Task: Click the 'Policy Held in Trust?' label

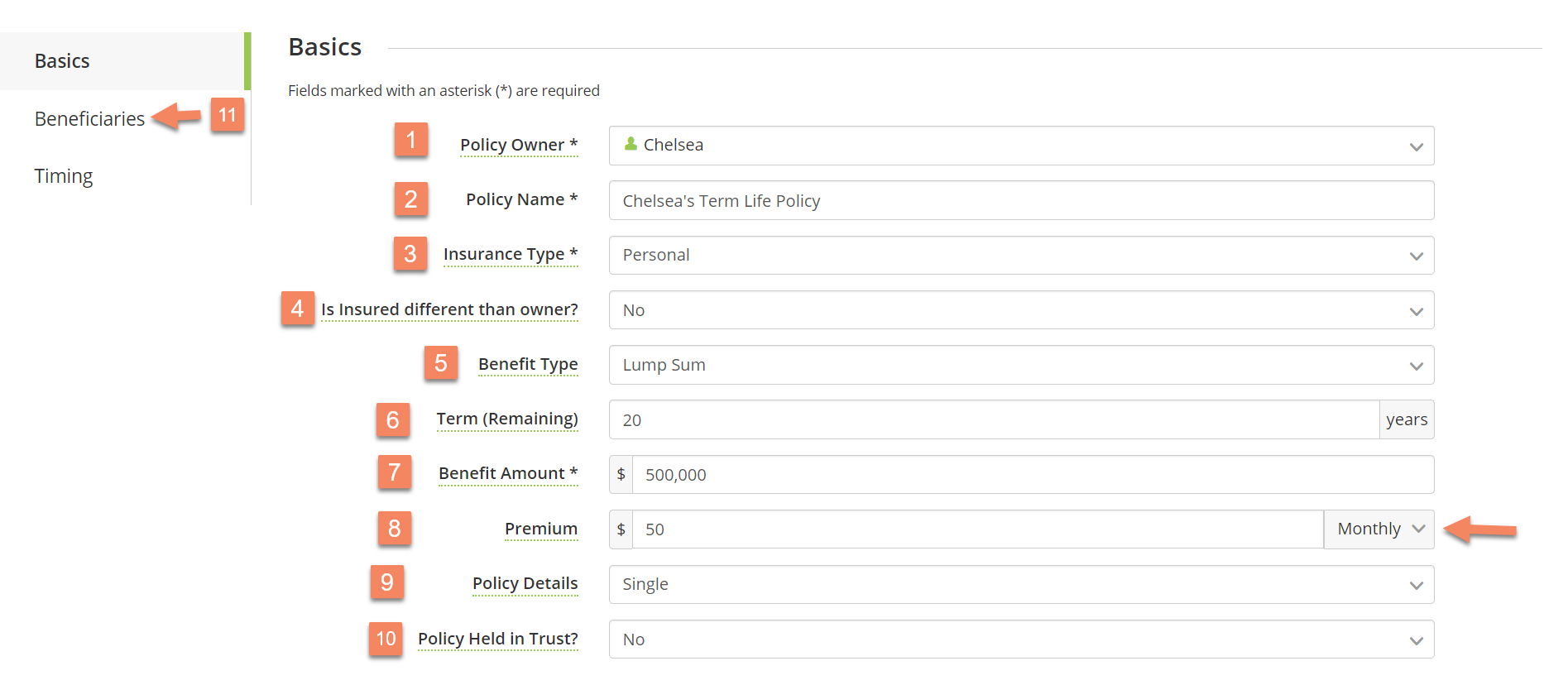Action: [x=498, y=639]
